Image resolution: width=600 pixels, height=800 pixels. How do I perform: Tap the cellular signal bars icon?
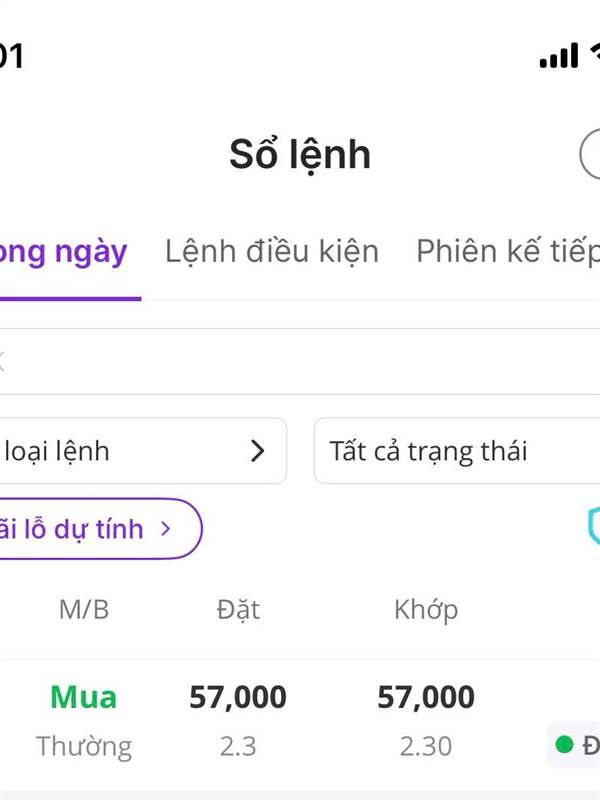pyautogui.click(x=559, y=56)
